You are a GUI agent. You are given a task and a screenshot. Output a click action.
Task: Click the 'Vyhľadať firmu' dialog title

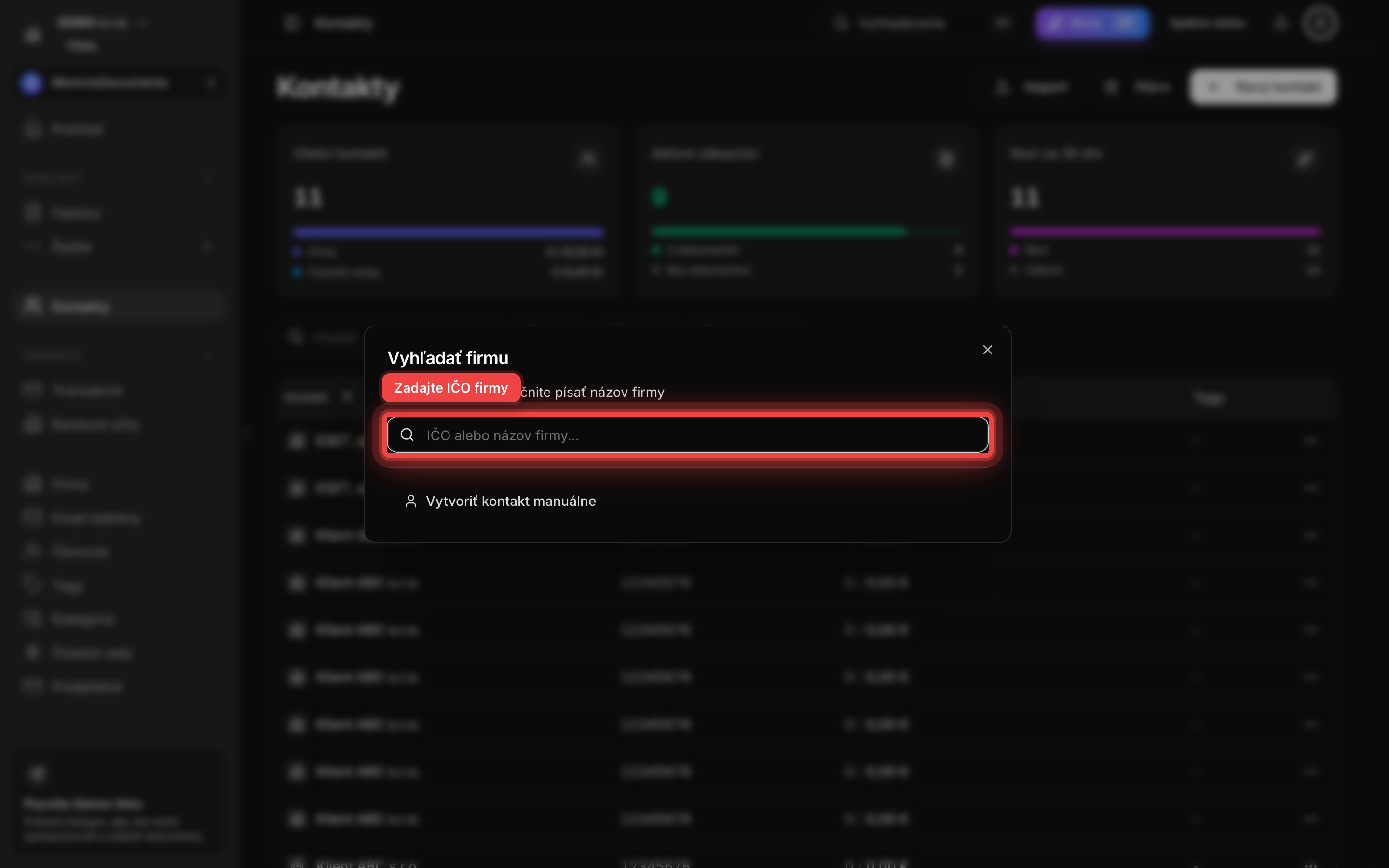point(448,358)
